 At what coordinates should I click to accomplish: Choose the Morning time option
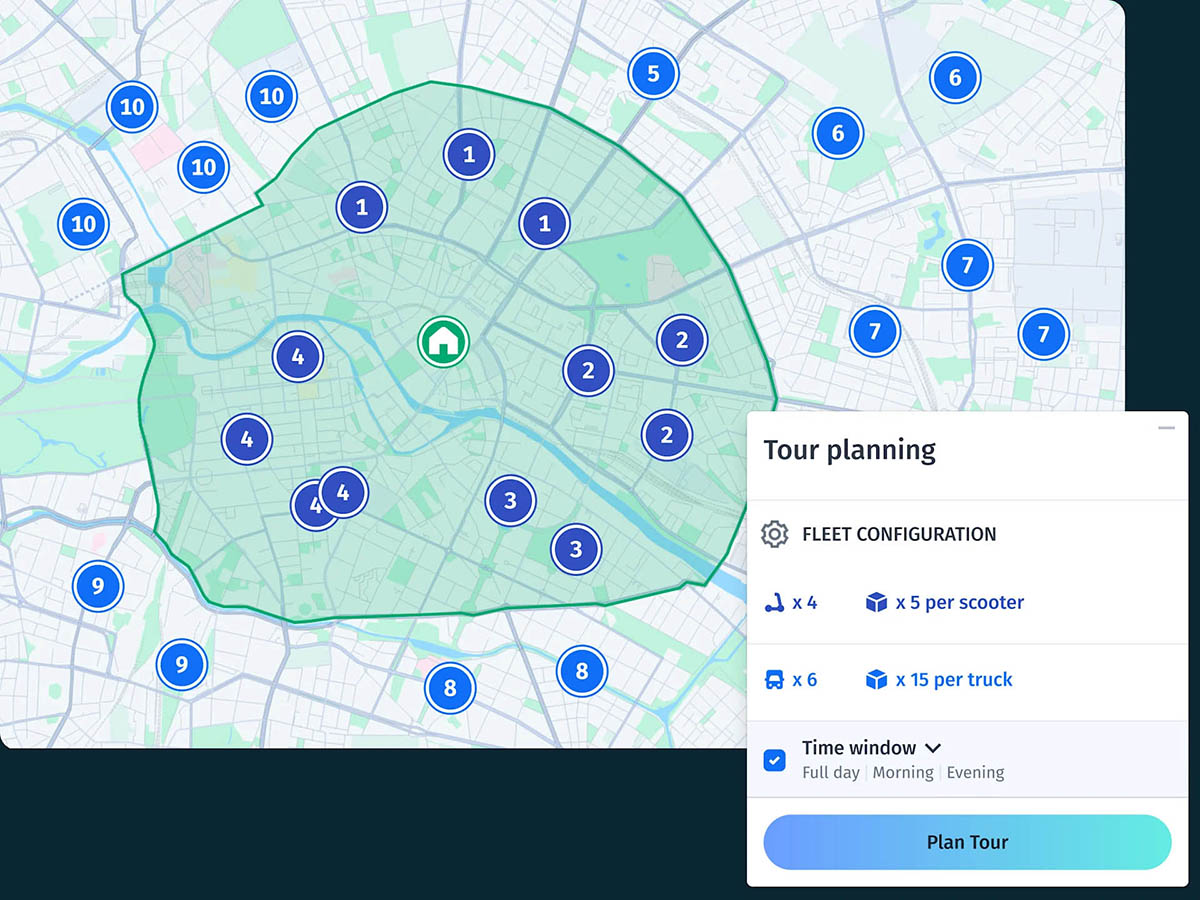[x=903, y=773]
